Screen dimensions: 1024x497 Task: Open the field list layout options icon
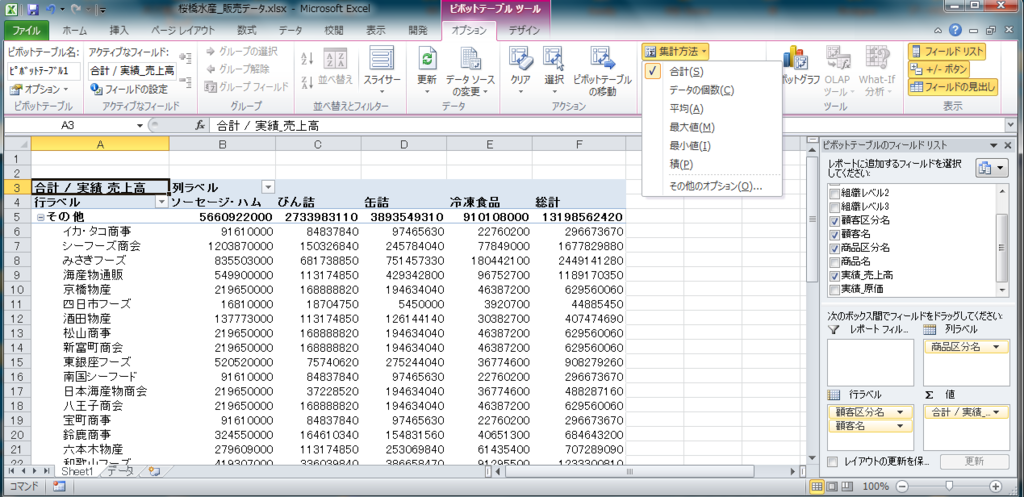coord(992,168)
